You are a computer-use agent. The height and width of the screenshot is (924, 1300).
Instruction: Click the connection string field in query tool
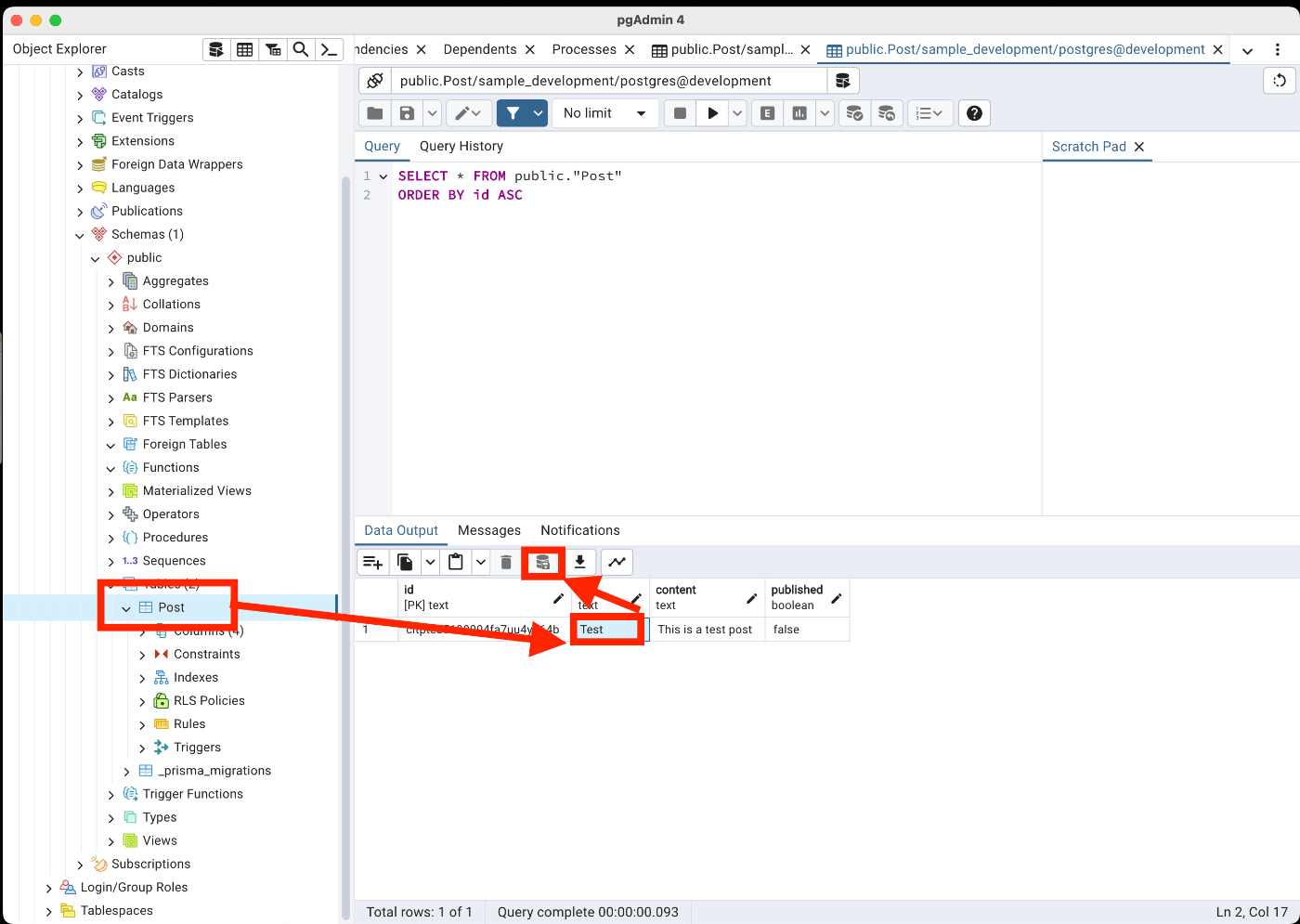coord(608,81)
